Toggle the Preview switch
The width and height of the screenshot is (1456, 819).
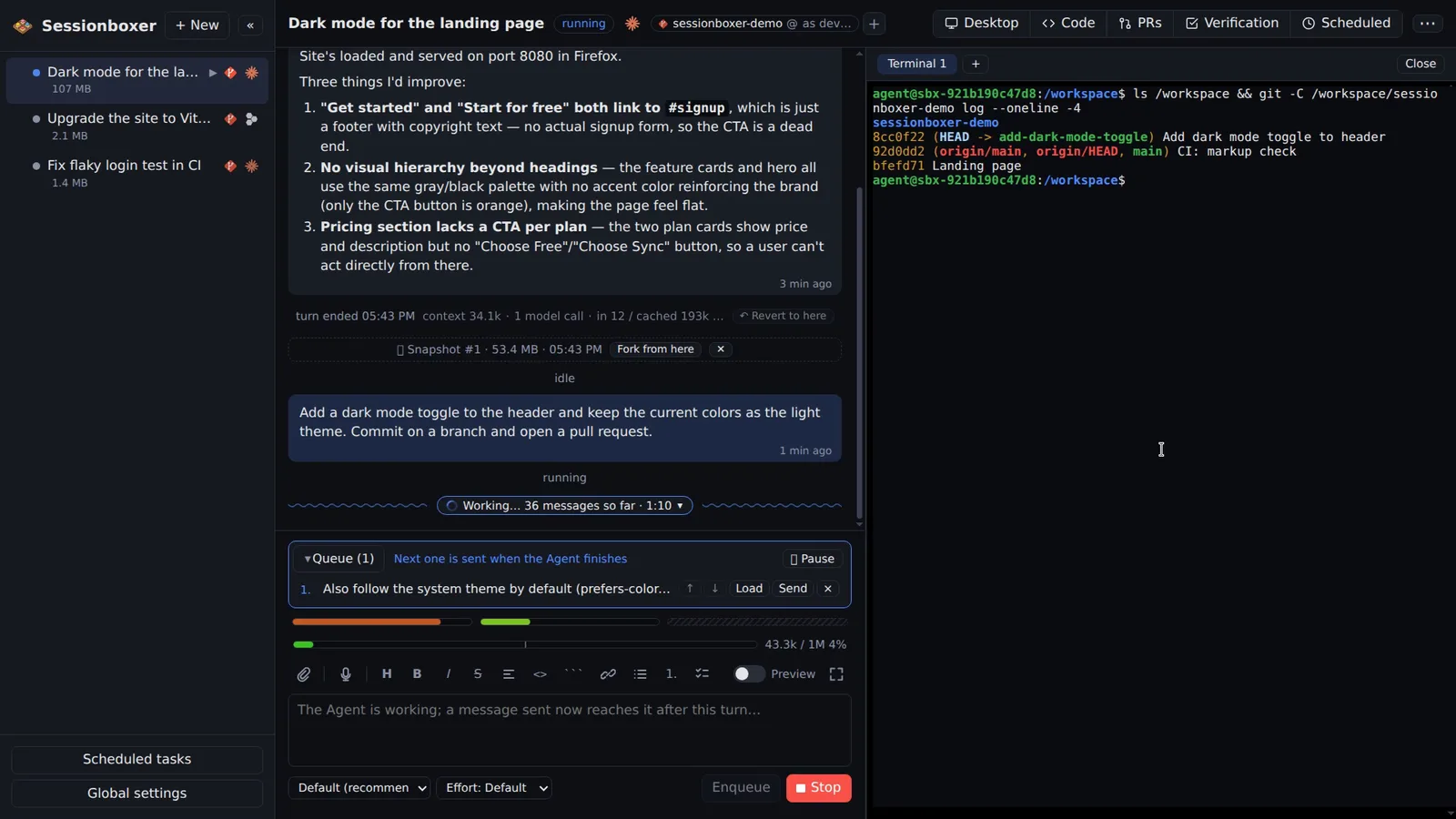[x=749, y=674]
